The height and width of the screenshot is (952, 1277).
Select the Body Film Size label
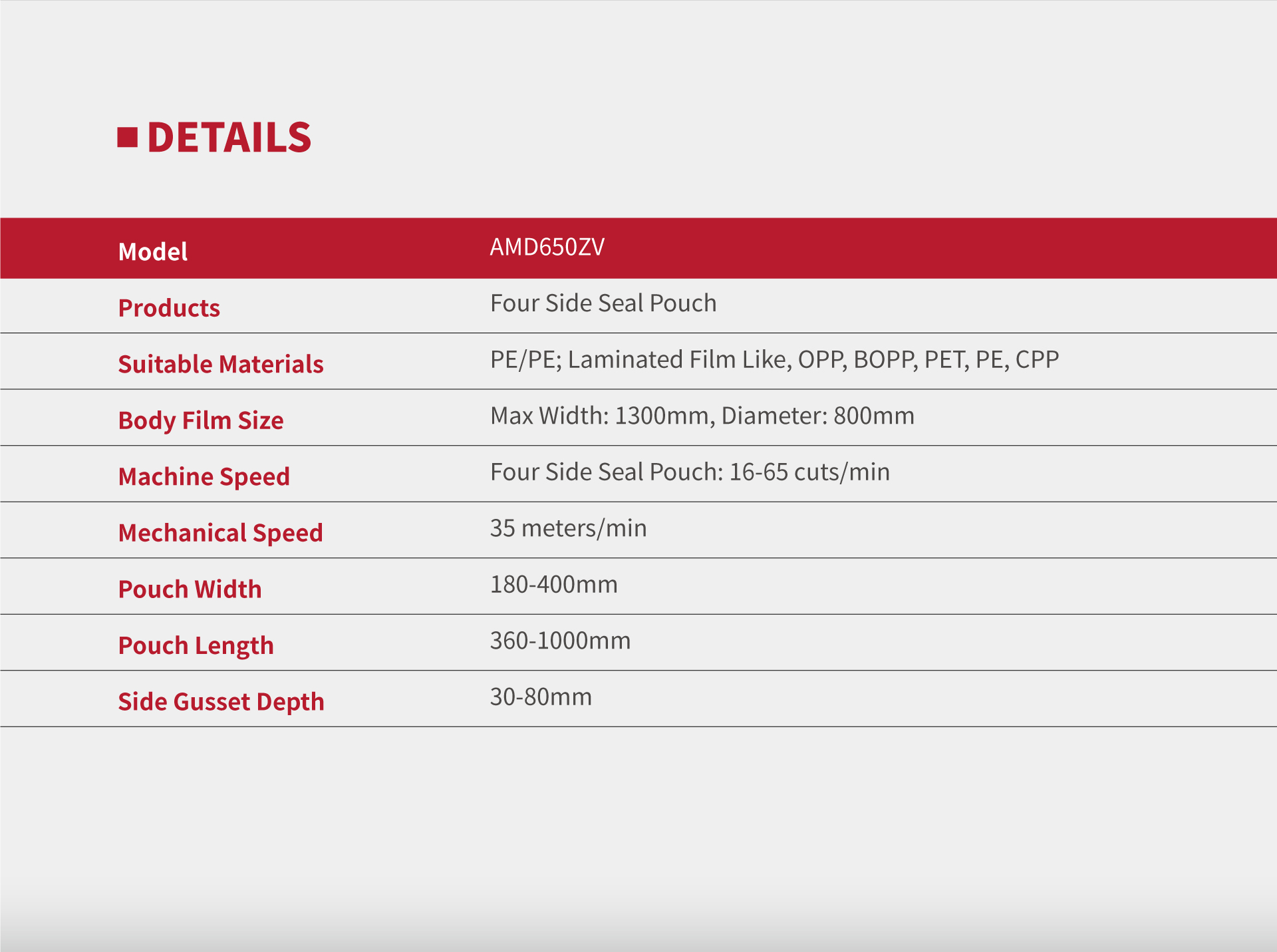click(201, 420)
